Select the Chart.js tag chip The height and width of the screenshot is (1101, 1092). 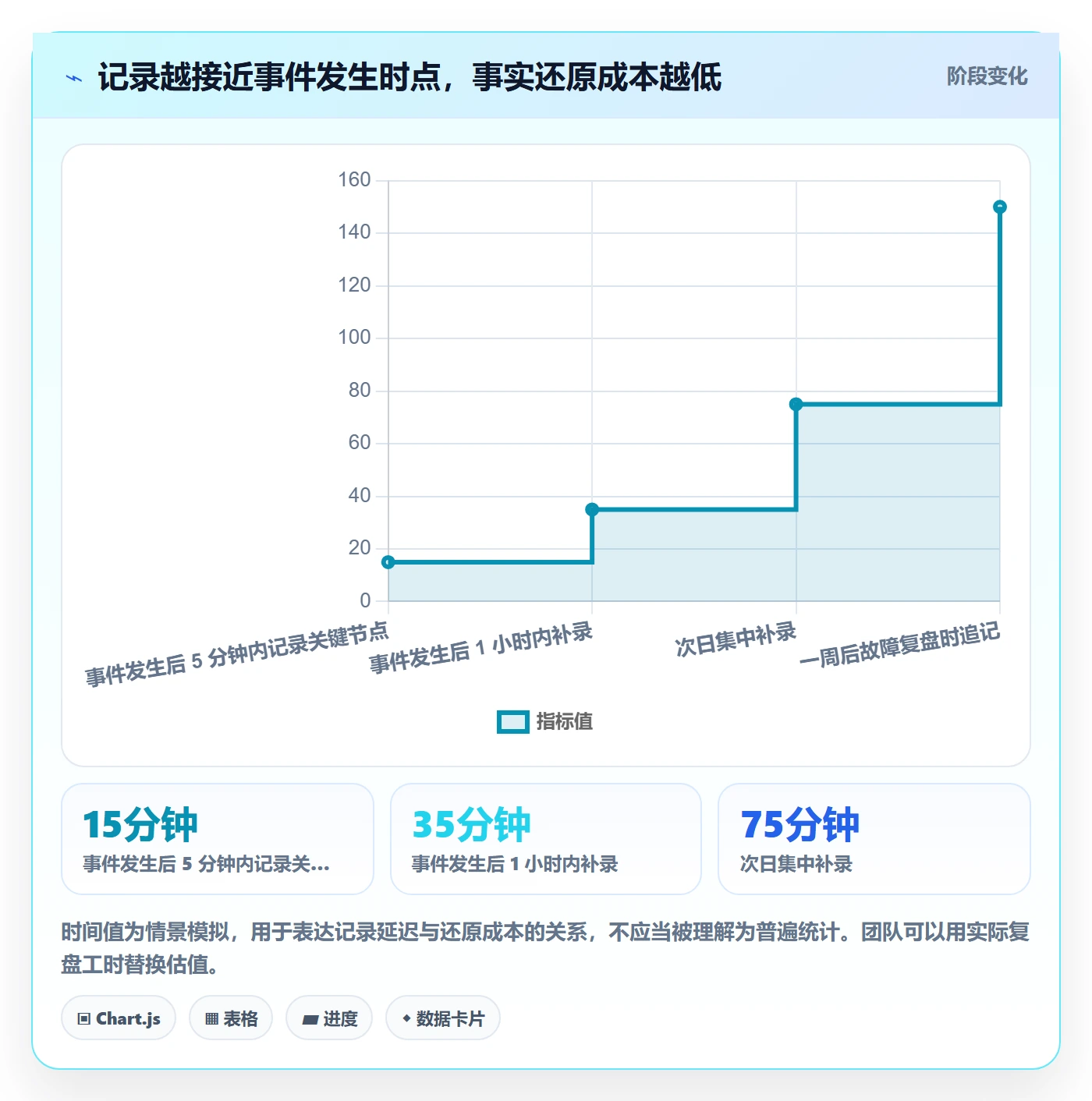[x=119, y=1018]
